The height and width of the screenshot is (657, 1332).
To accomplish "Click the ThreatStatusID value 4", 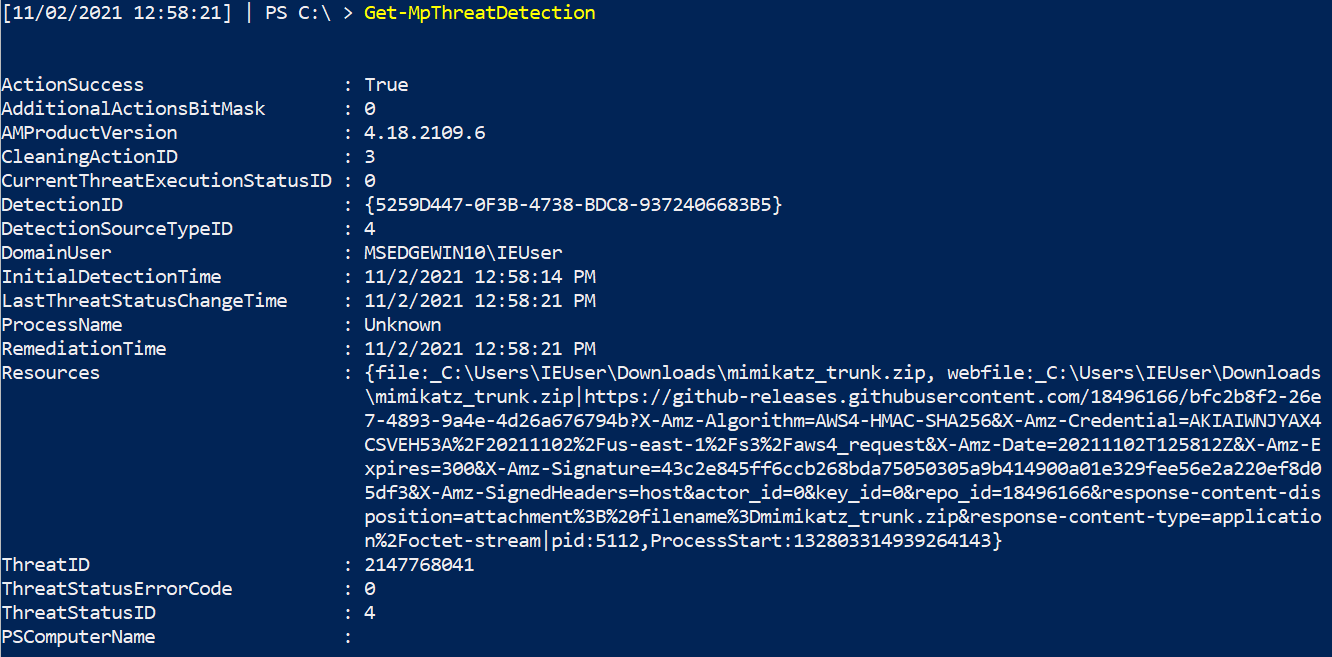I will point(370,613).
